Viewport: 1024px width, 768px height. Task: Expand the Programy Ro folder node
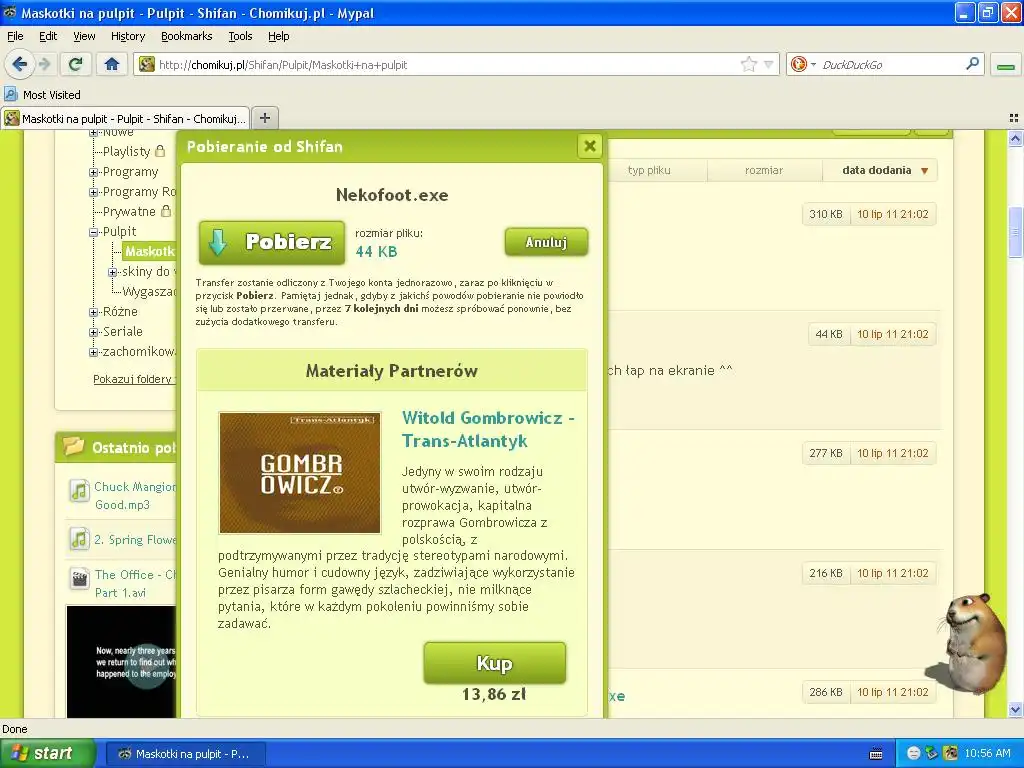(93, 192)
